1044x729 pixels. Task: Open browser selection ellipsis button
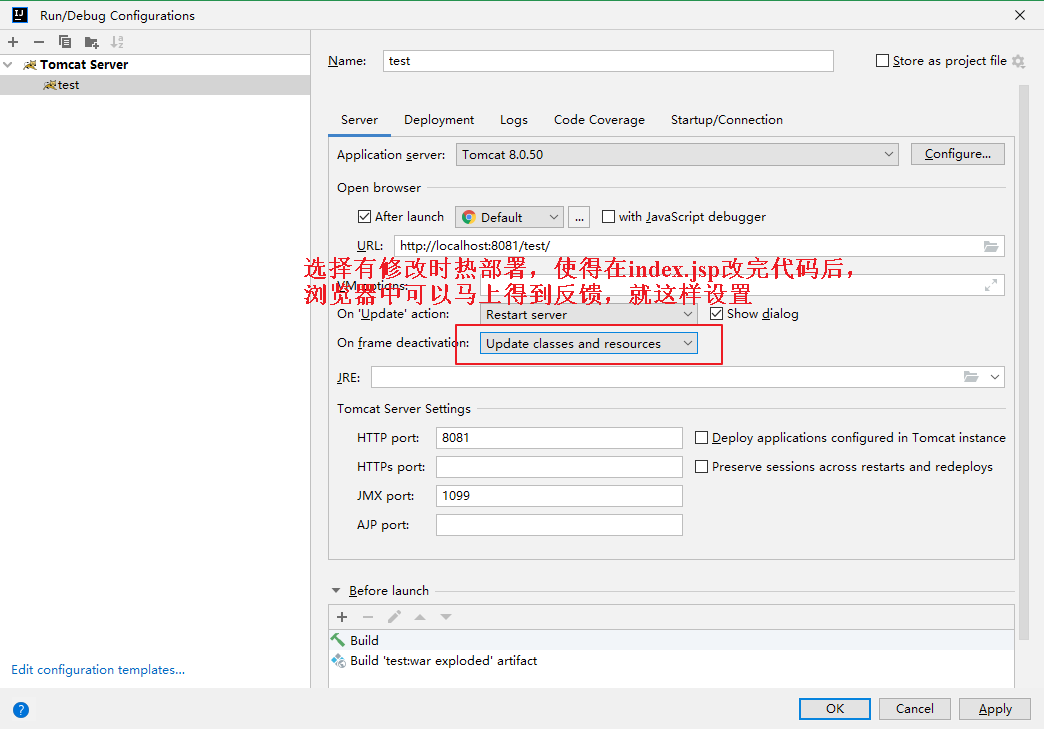579,217
